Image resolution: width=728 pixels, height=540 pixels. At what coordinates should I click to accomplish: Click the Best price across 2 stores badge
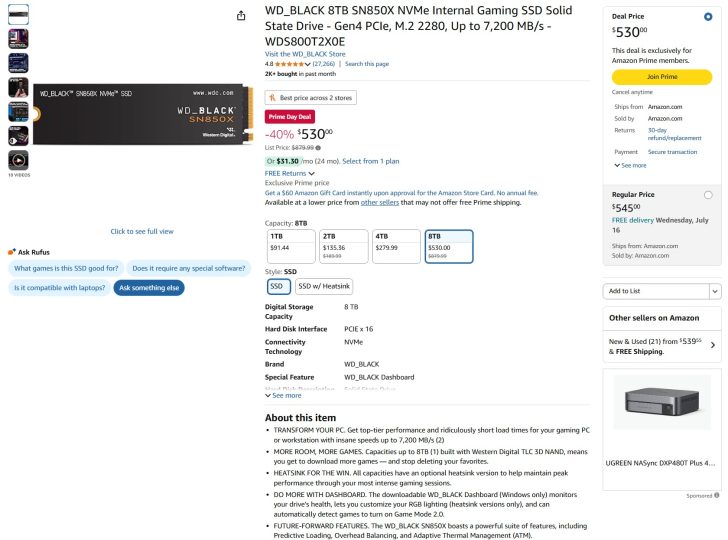(x=311, y=98)
